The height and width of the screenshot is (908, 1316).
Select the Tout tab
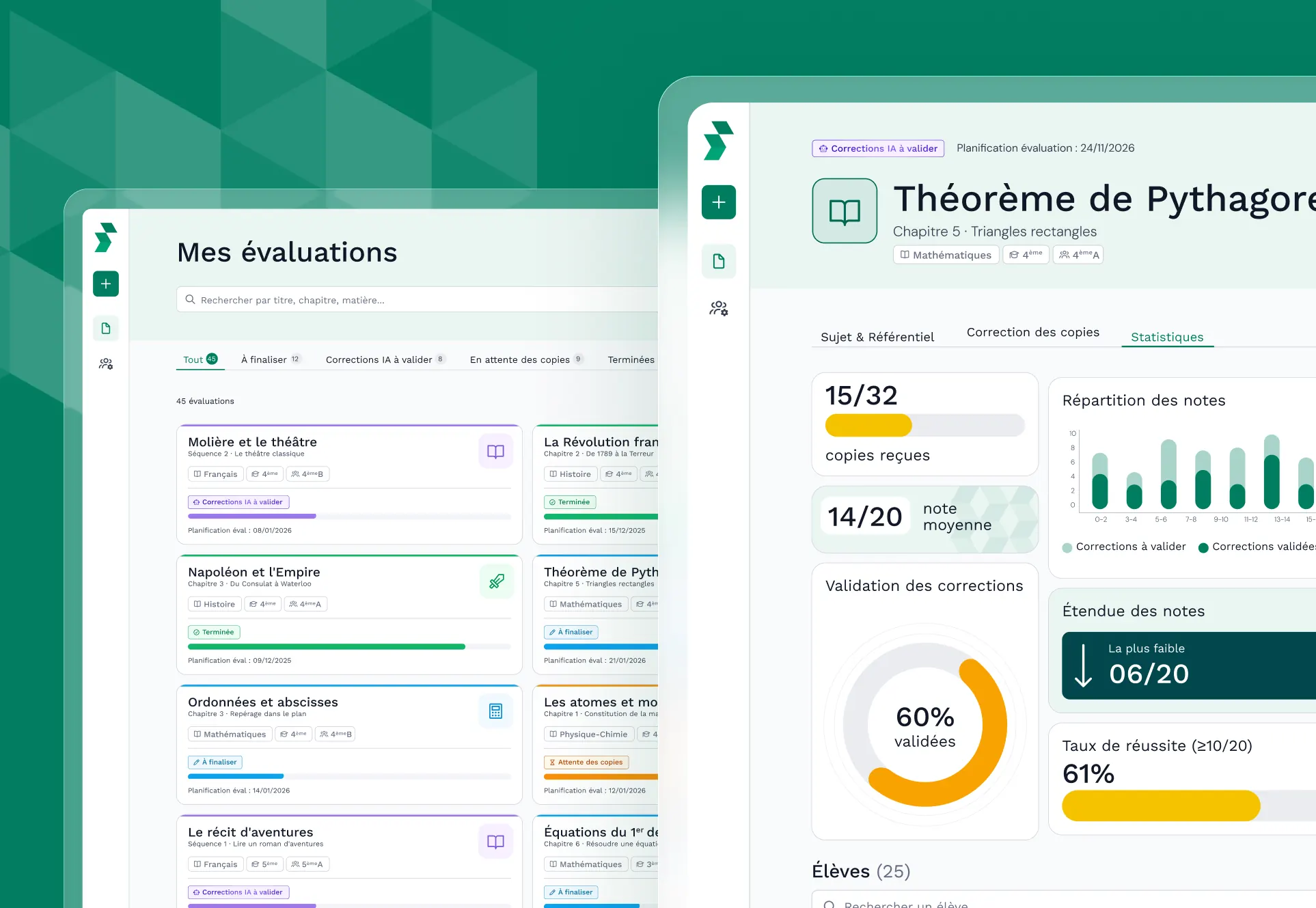coord(200,359)
